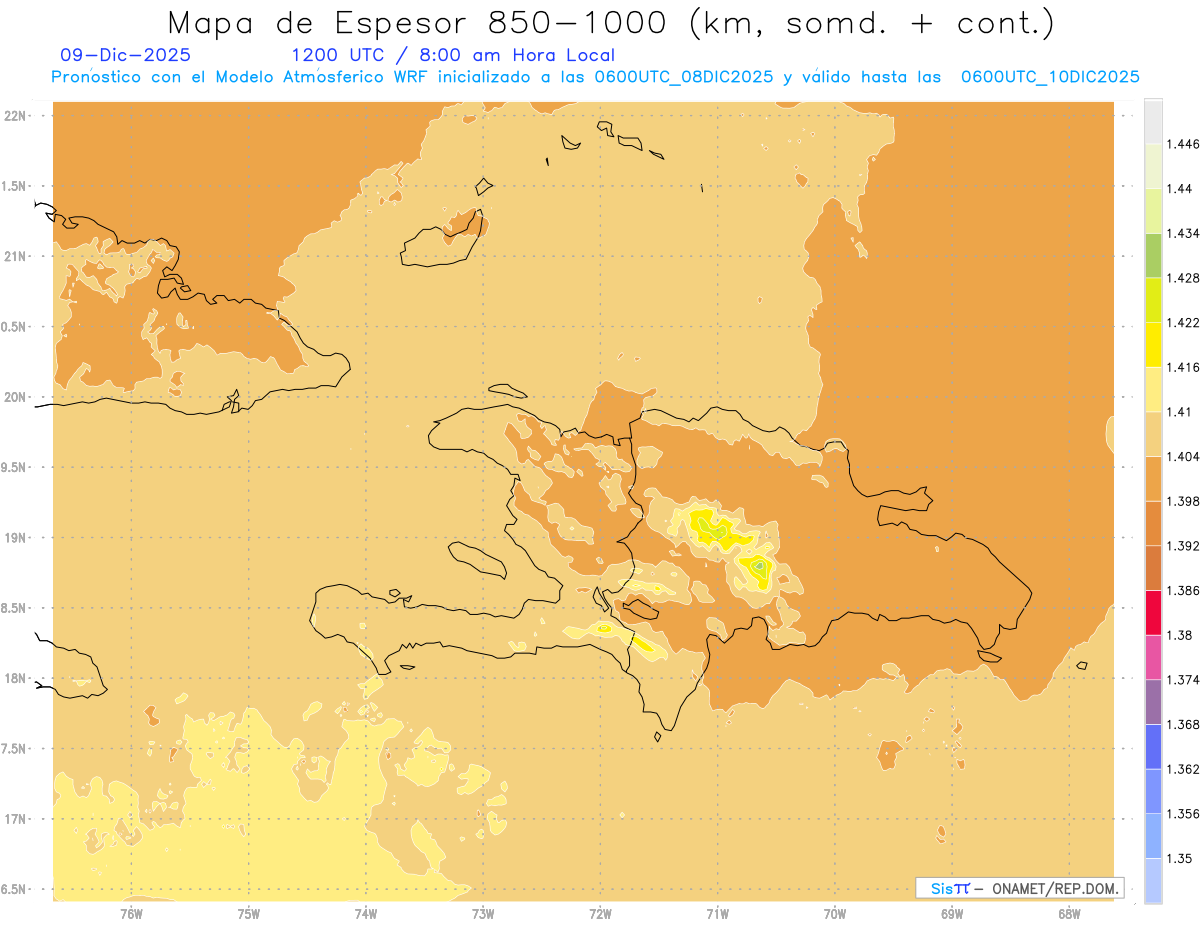Click the 69W longitude label
The width and height of the screenshot is (1200, 927).
[952, 914]
